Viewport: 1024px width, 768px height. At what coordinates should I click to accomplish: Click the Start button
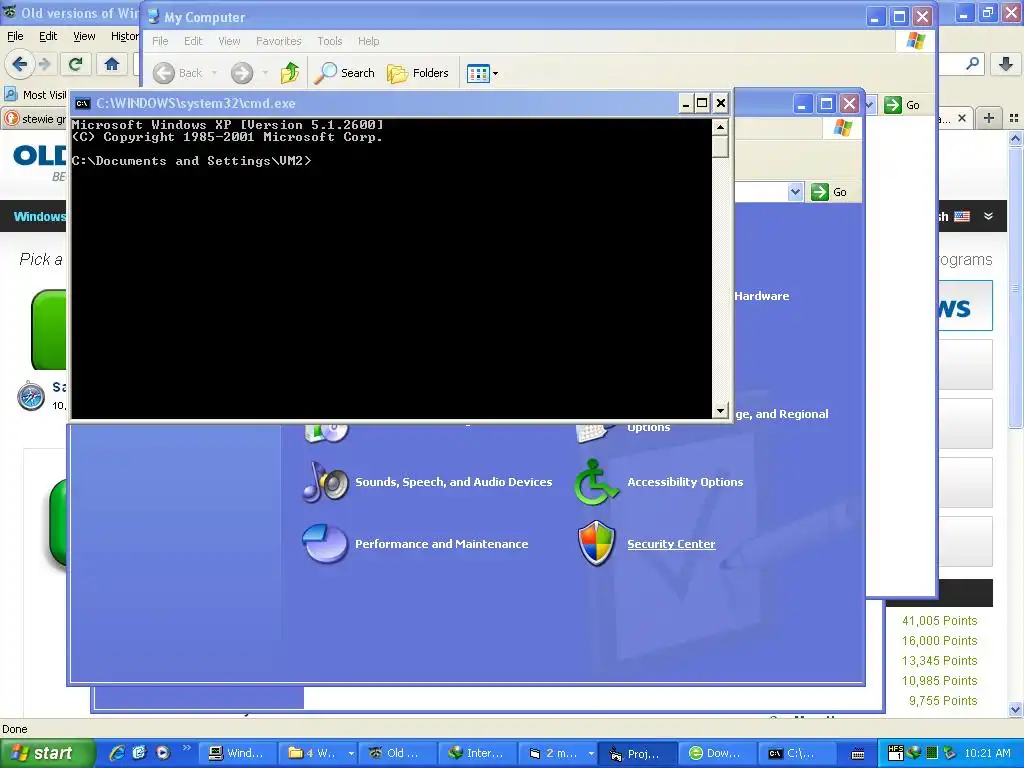[x=47, y=753]
